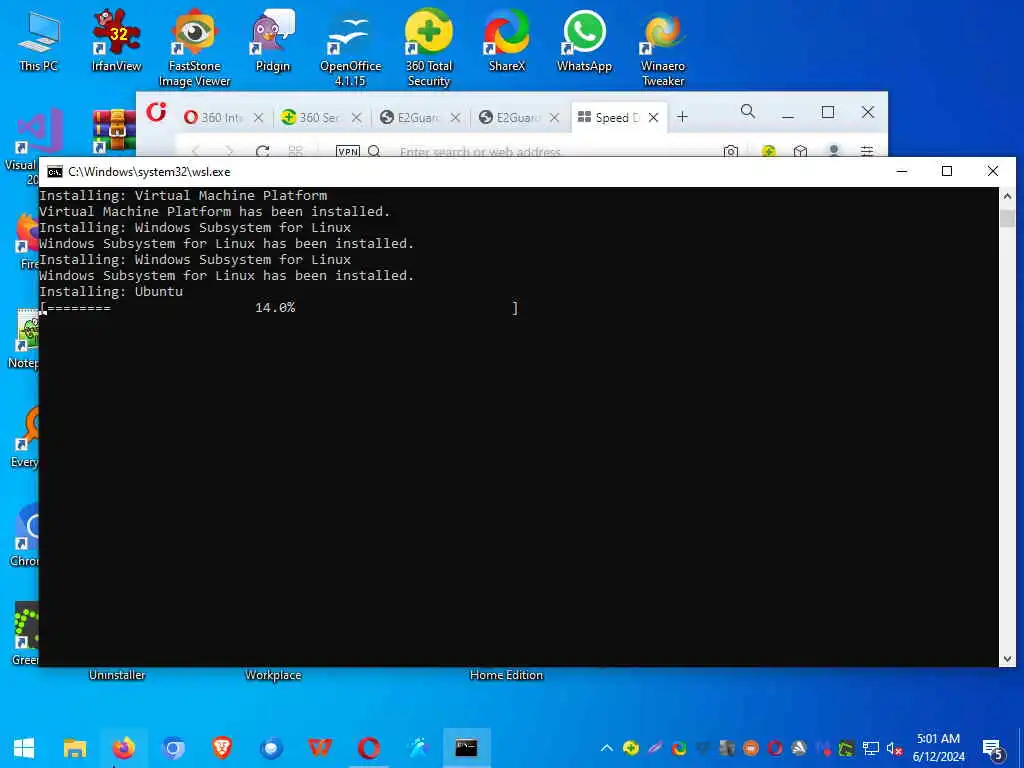The height and width of the screenshot is (768, 1024).
Task: Click the console scrollbar up arrow
Action: [x=1007, y=196]
